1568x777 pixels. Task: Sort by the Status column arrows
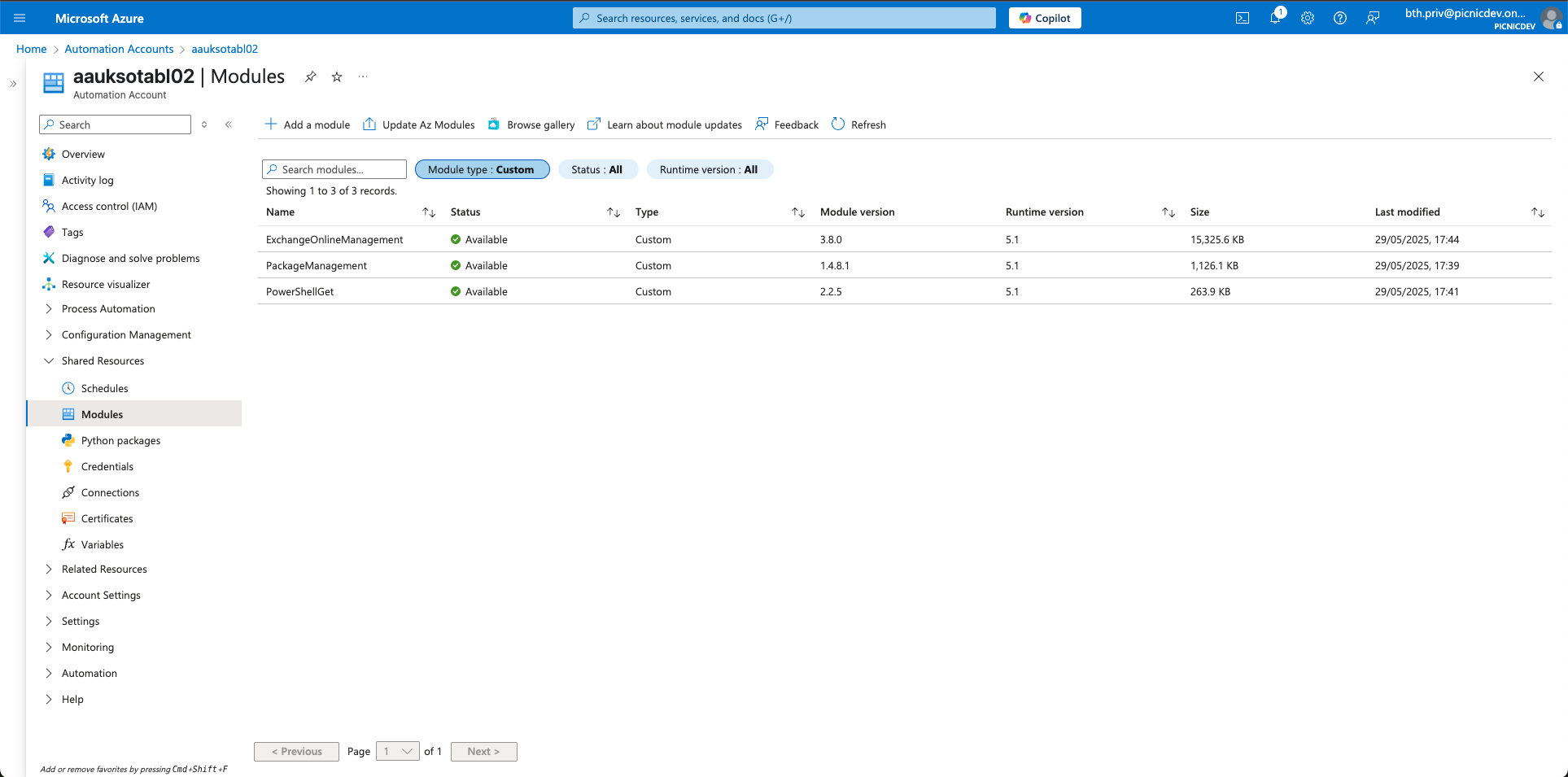[x=614, y=212]
